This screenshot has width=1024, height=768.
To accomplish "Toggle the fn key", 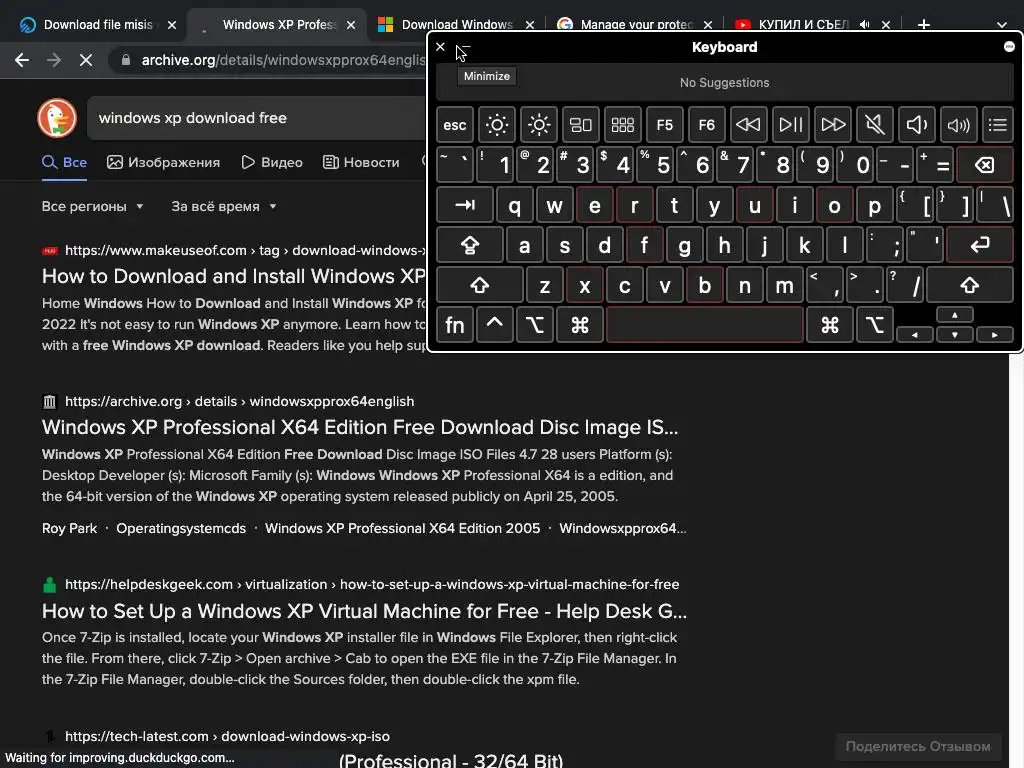I will (x=455, y=325).
